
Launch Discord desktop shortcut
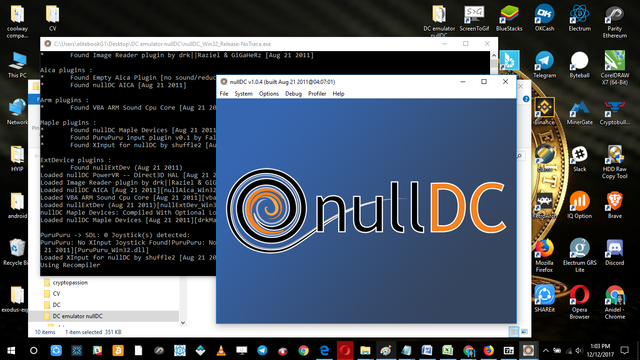(615, 252)
